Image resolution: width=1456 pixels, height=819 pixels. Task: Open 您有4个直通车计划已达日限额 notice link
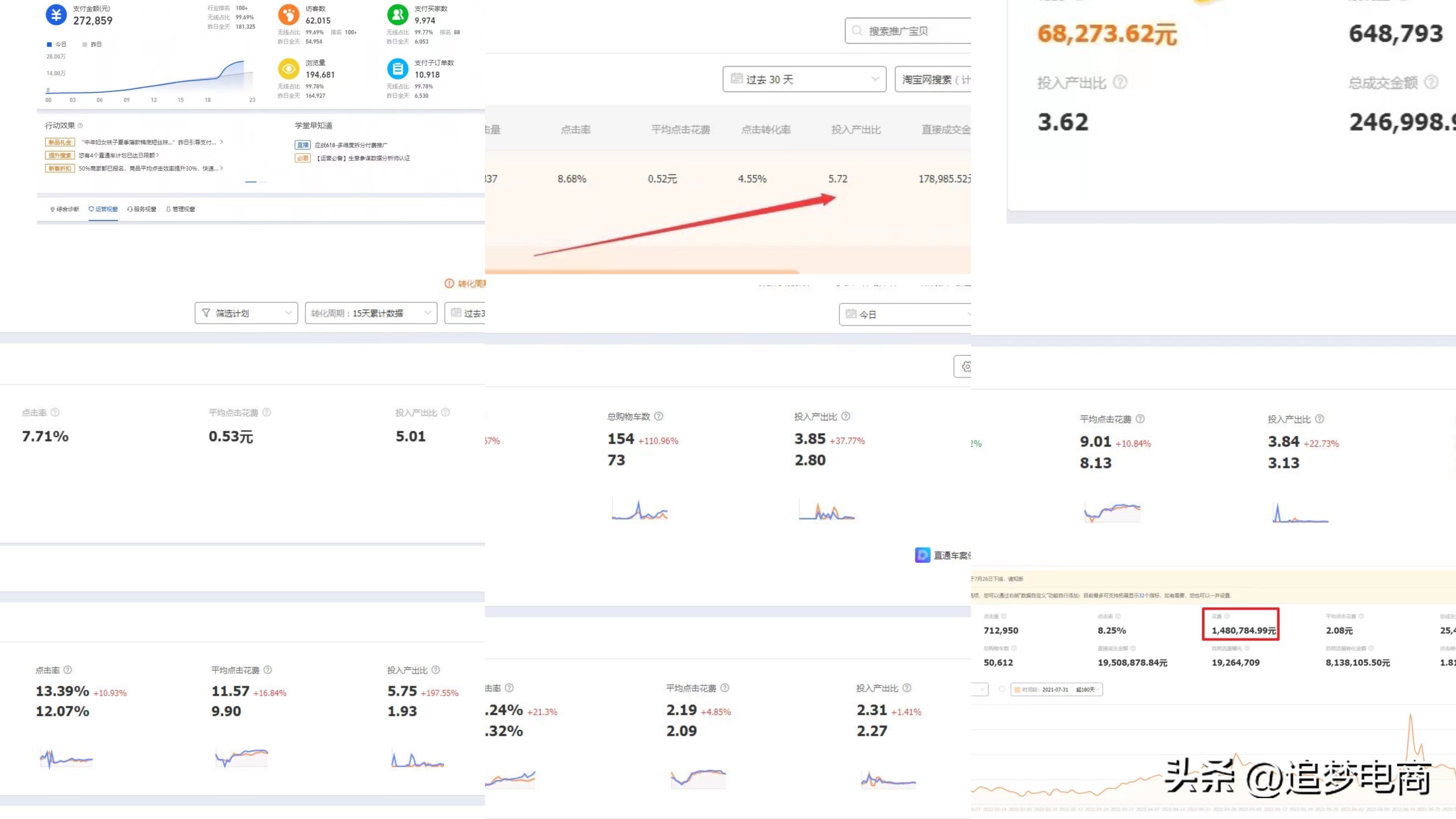[117, 156]
